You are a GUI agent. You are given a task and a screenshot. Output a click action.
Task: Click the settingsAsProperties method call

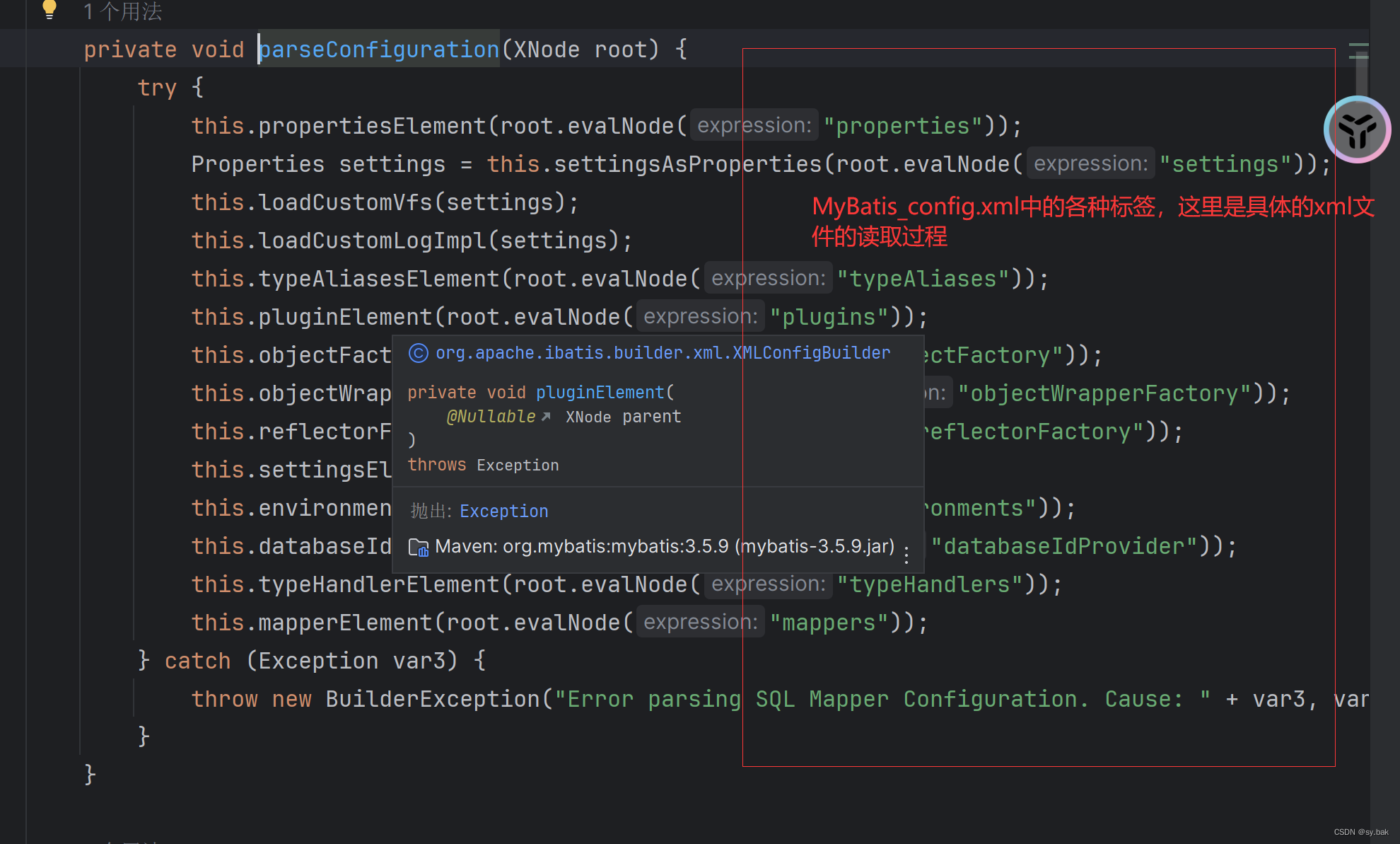687,164
